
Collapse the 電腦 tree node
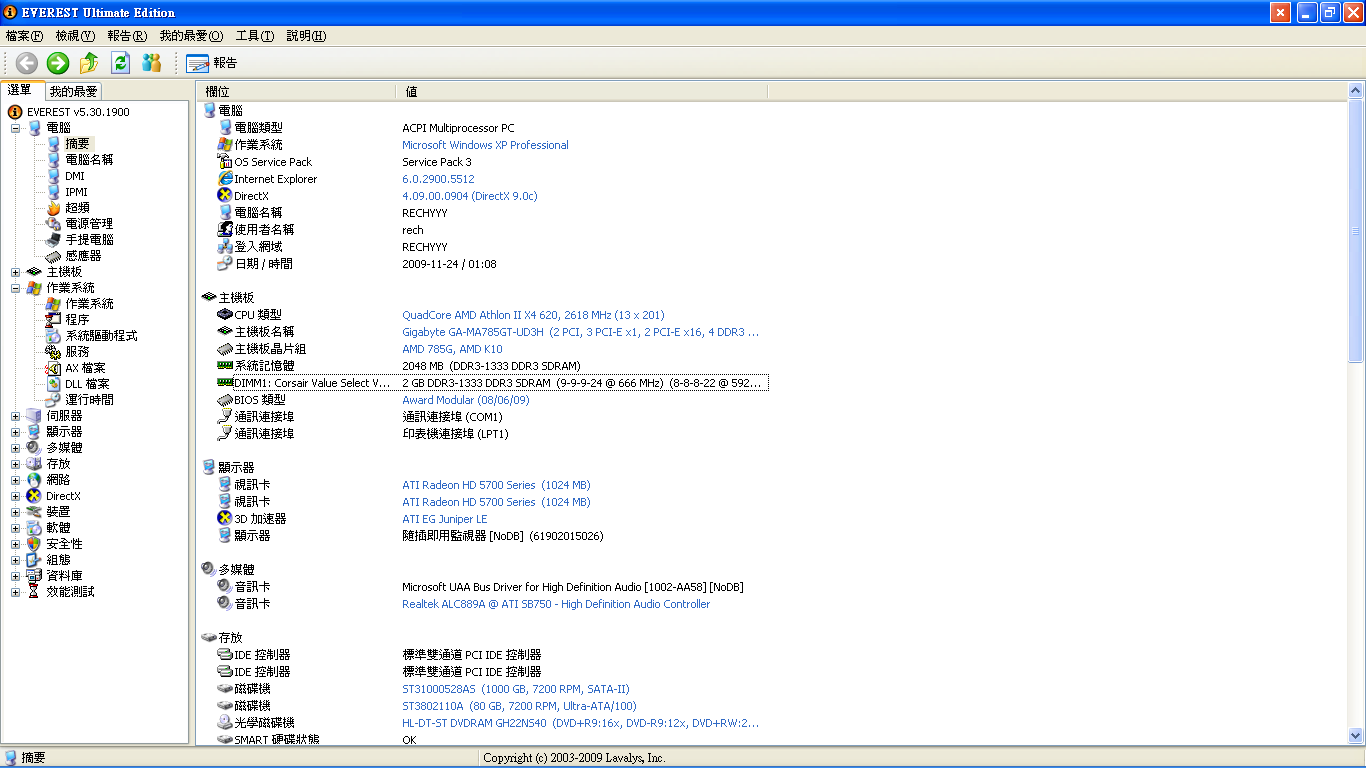16,128
